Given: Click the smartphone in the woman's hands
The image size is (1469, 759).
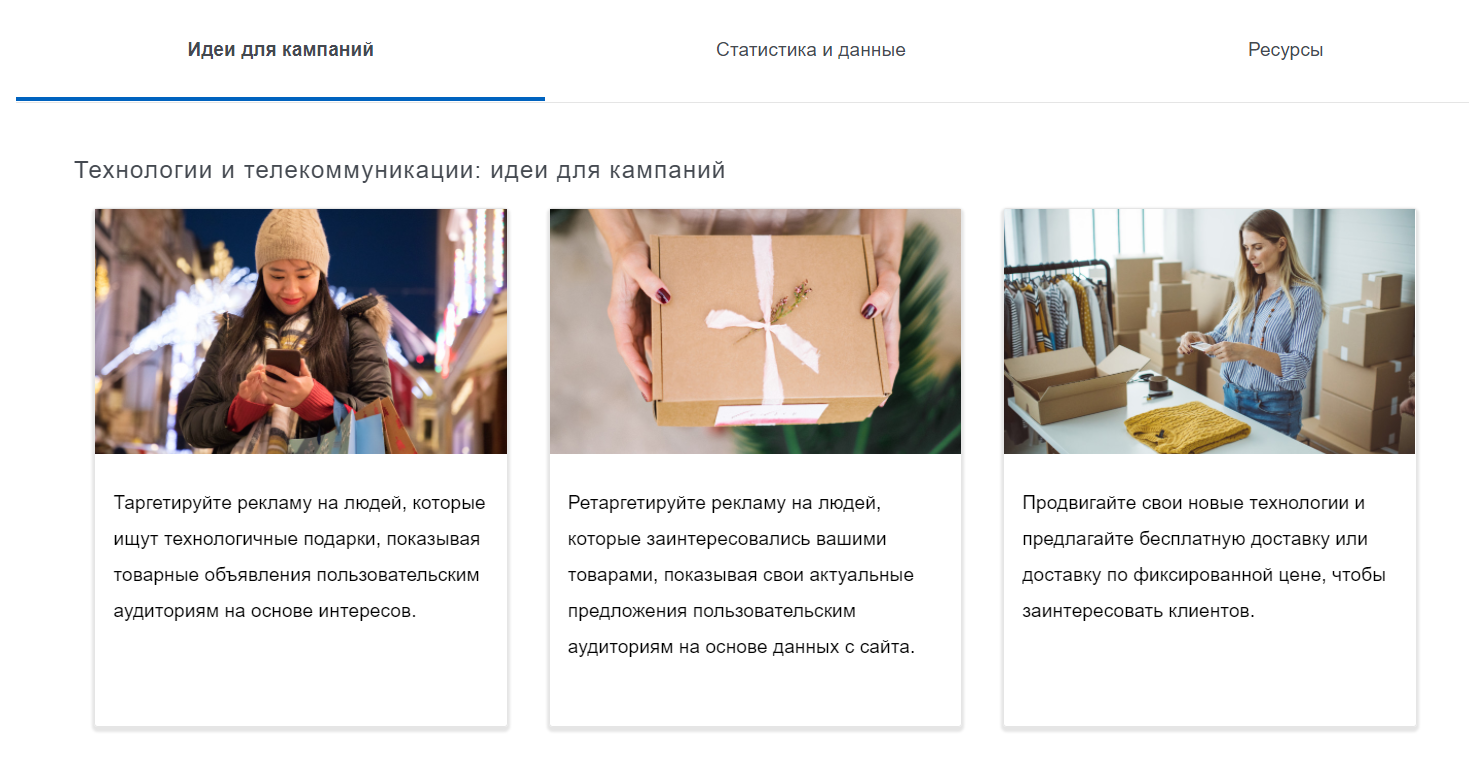Looking at the screenshot, I should coord(282,364).
